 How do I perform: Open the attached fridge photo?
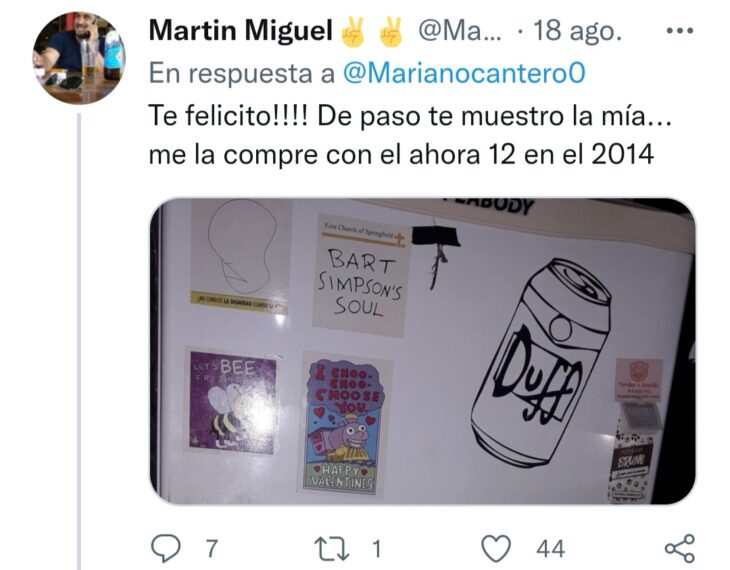click(422, 351)
